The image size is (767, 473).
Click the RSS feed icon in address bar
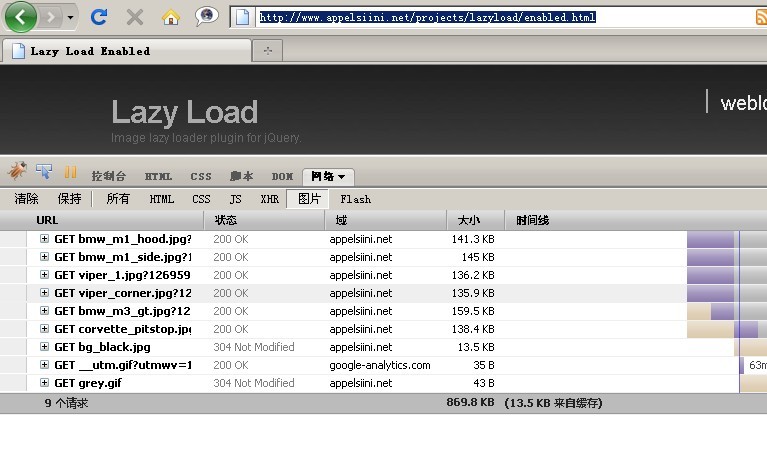point(761,17)
